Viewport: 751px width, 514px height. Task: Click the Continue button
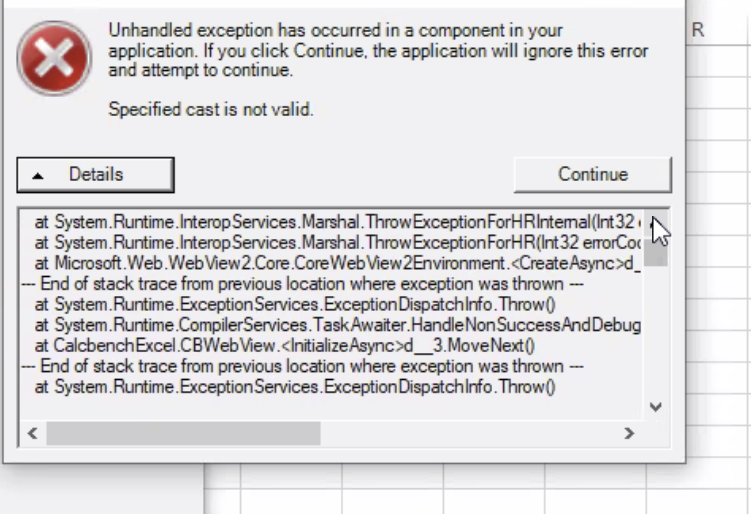(592, 174)
